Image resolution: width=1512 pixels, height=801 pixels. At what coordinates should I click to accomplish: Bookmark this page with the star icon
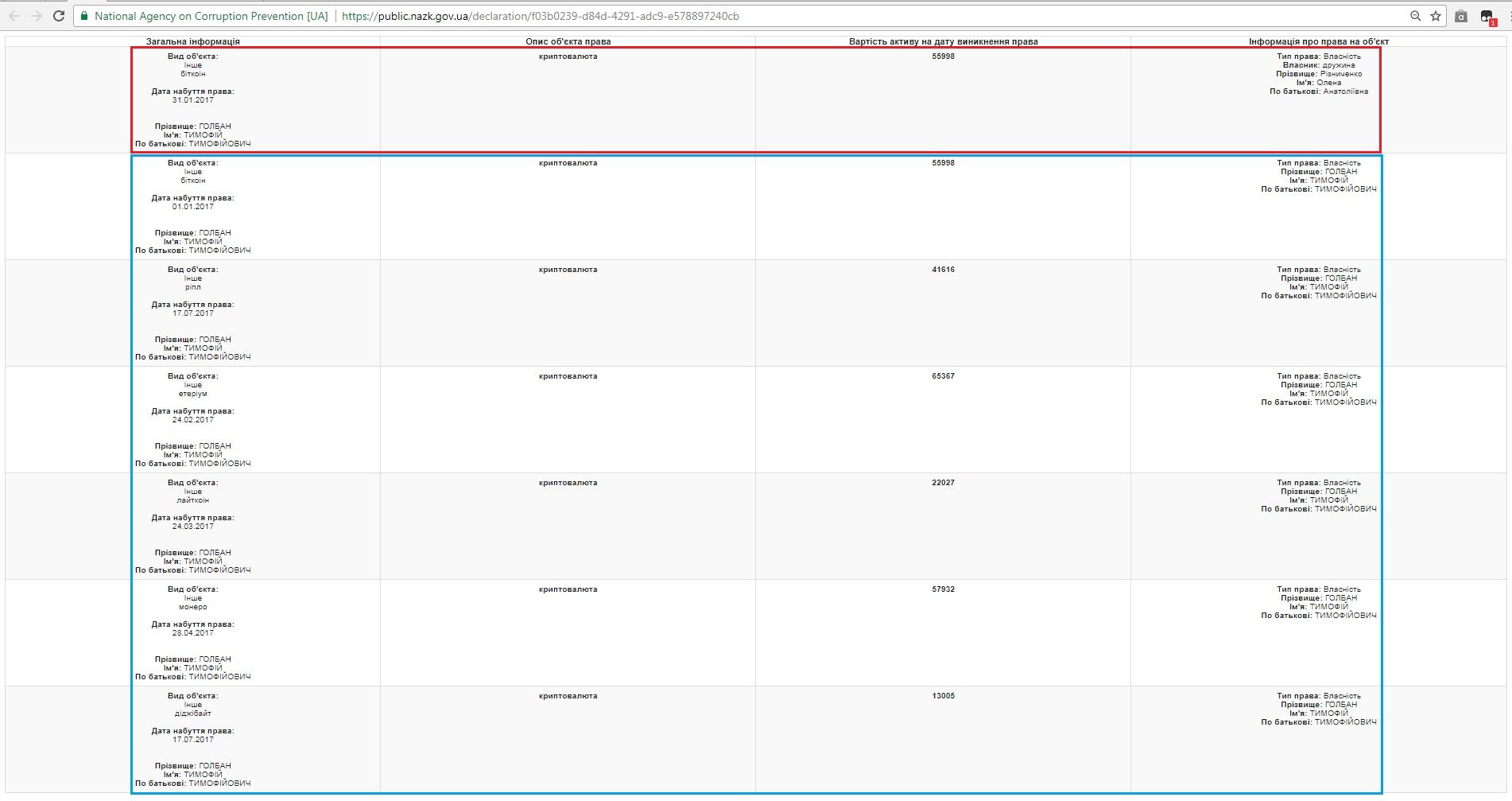[x=1436, y=16]
